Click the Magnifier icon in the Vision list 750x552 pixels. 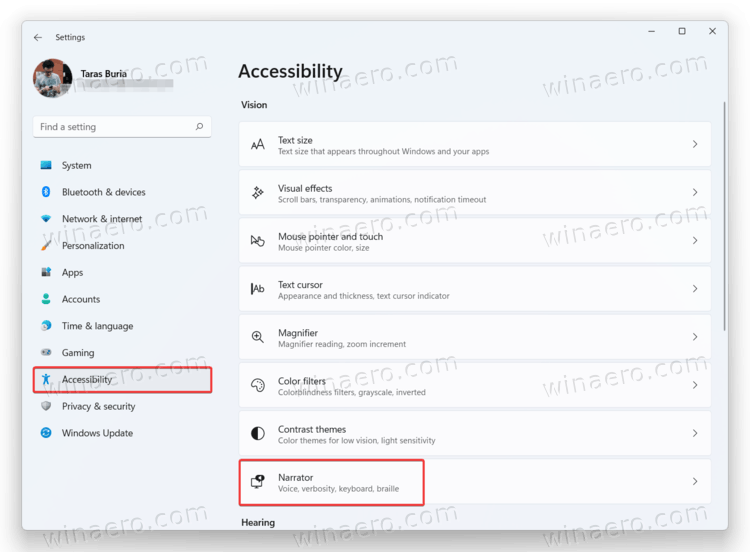point(258,337)
